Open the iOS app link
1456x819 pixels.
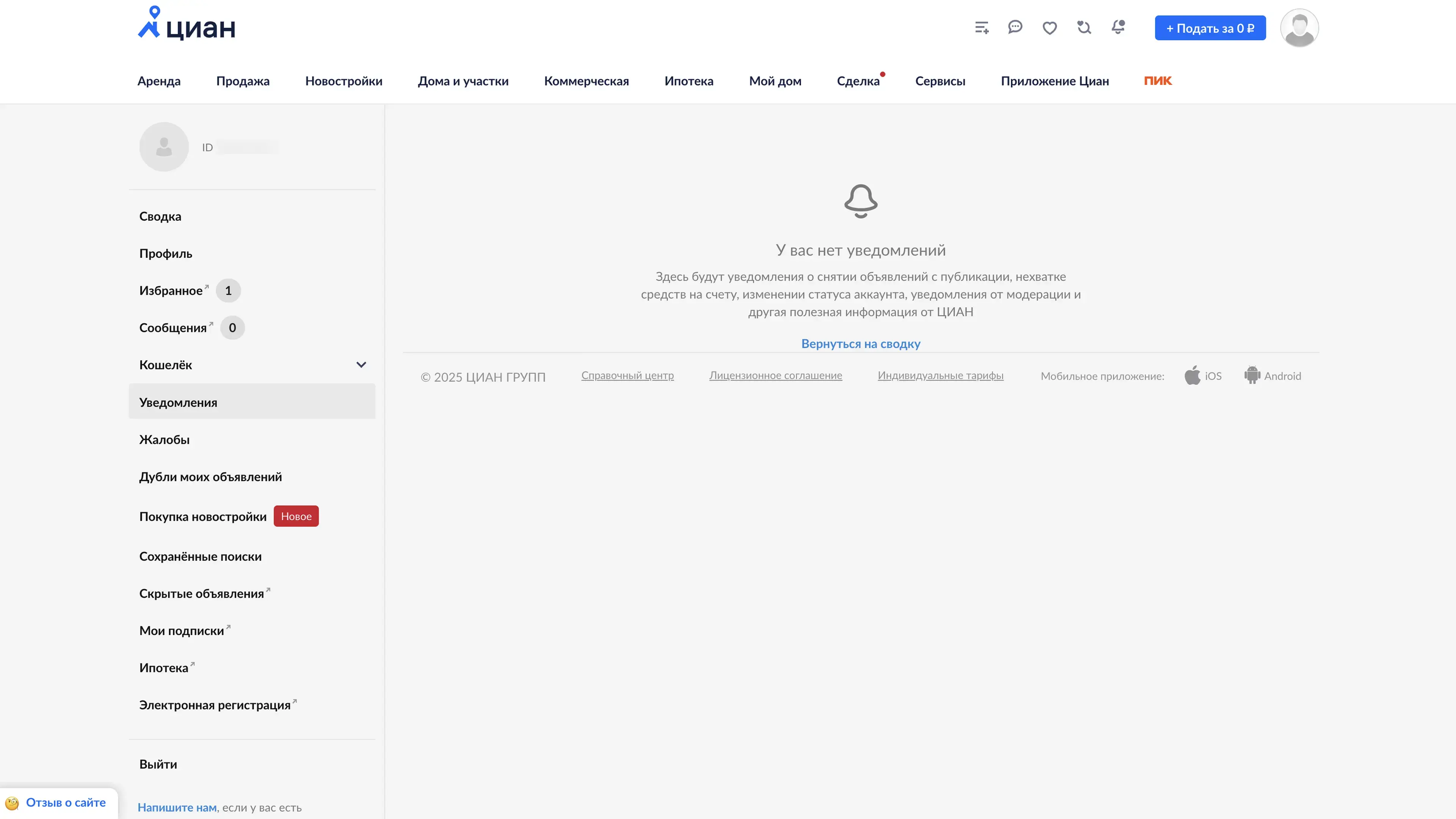1203,376
